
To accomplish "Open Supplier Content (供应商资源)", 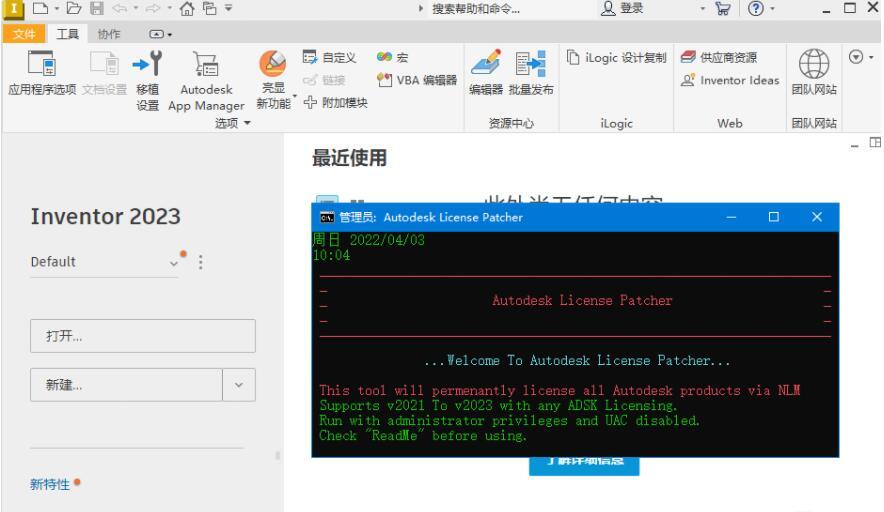I will coord(719,58).
